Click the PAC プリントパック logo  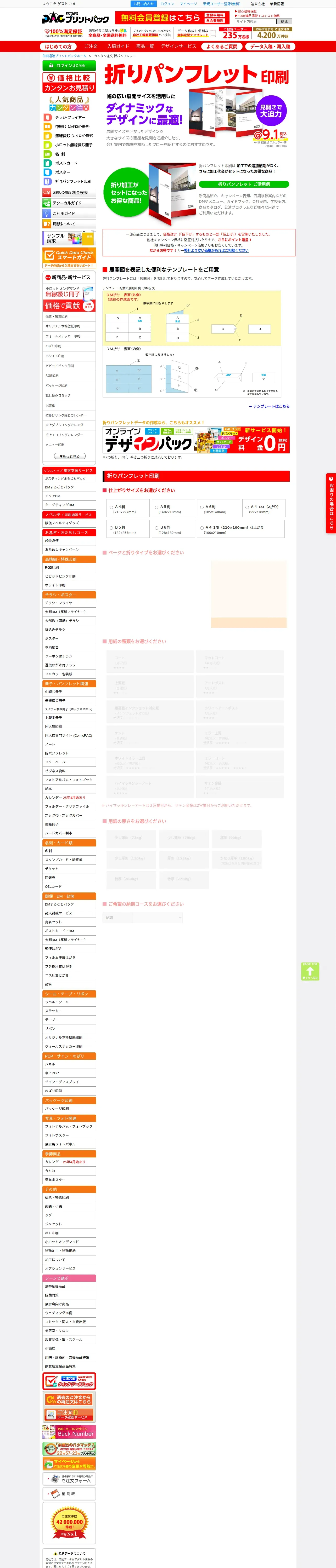(x=75, y=18)
